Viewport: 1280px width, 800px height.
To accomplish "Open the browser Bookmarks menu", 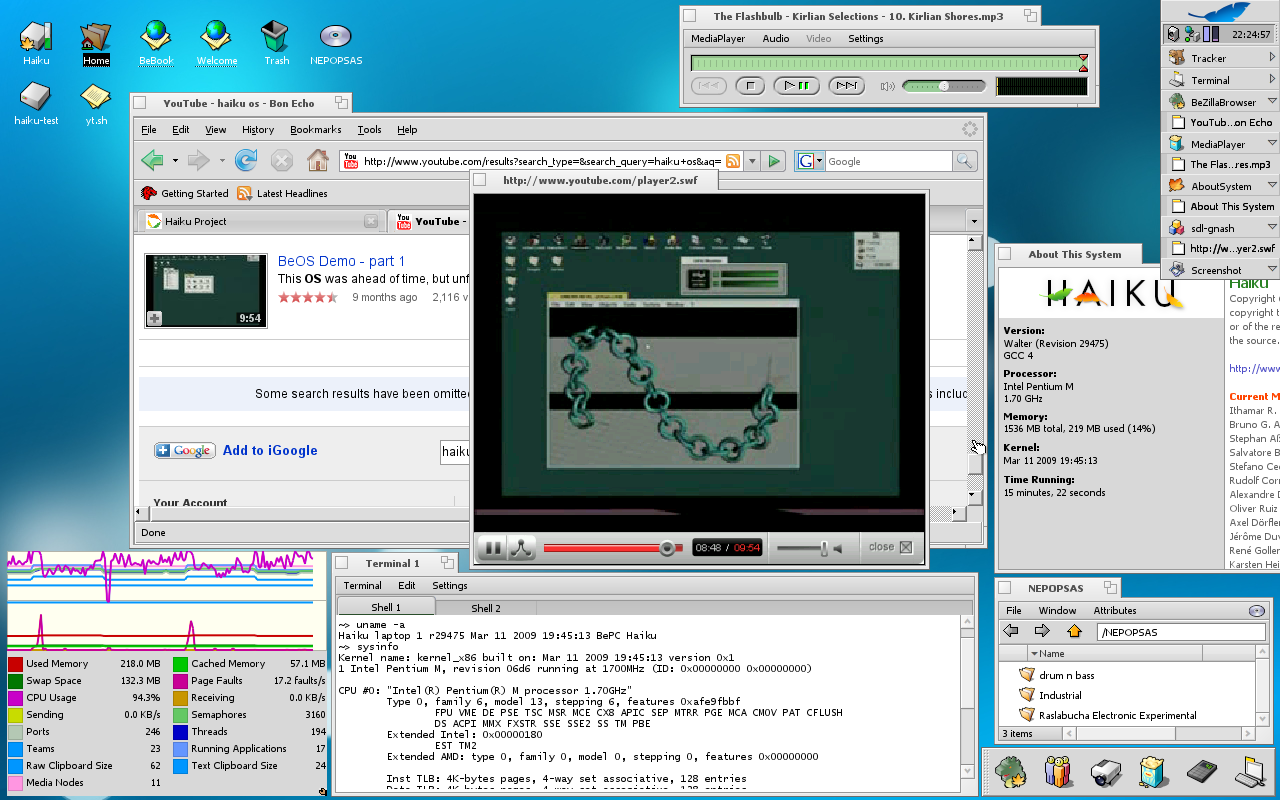I will [x=316, y=129].
